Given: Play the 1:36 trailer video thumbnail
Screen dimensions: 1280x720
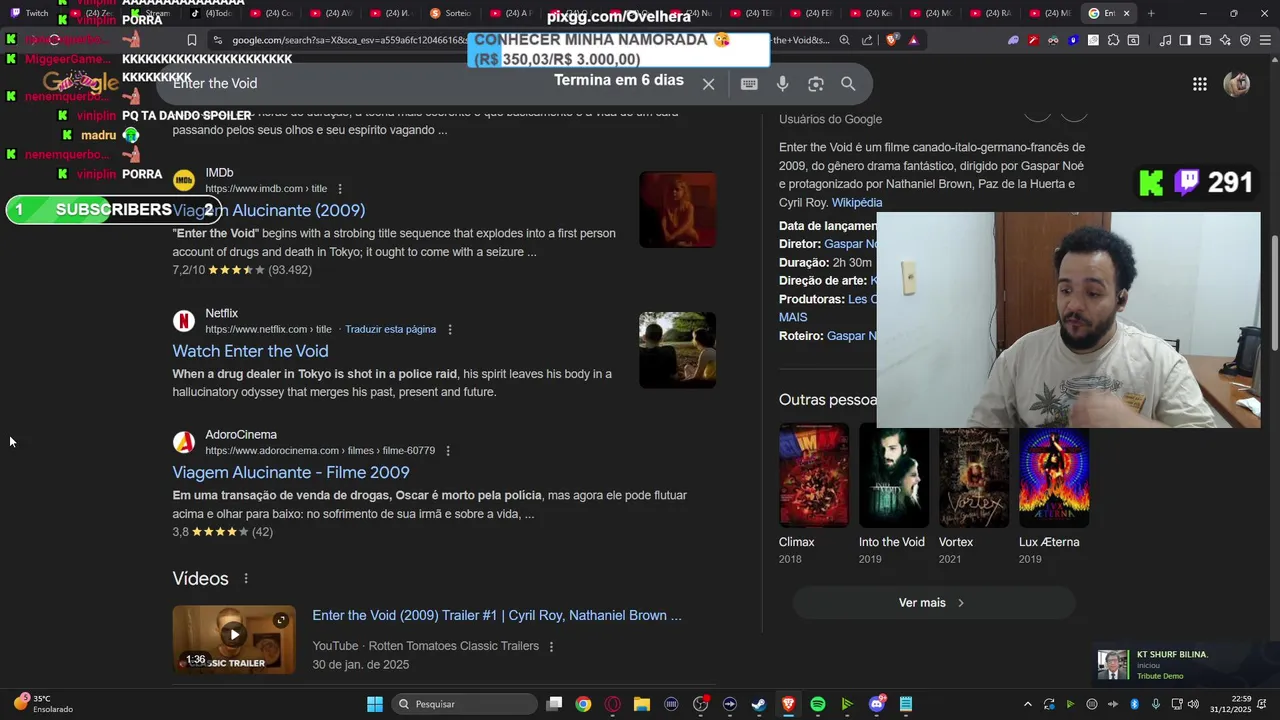Looking at the screenshot, I should pos(234,639).
